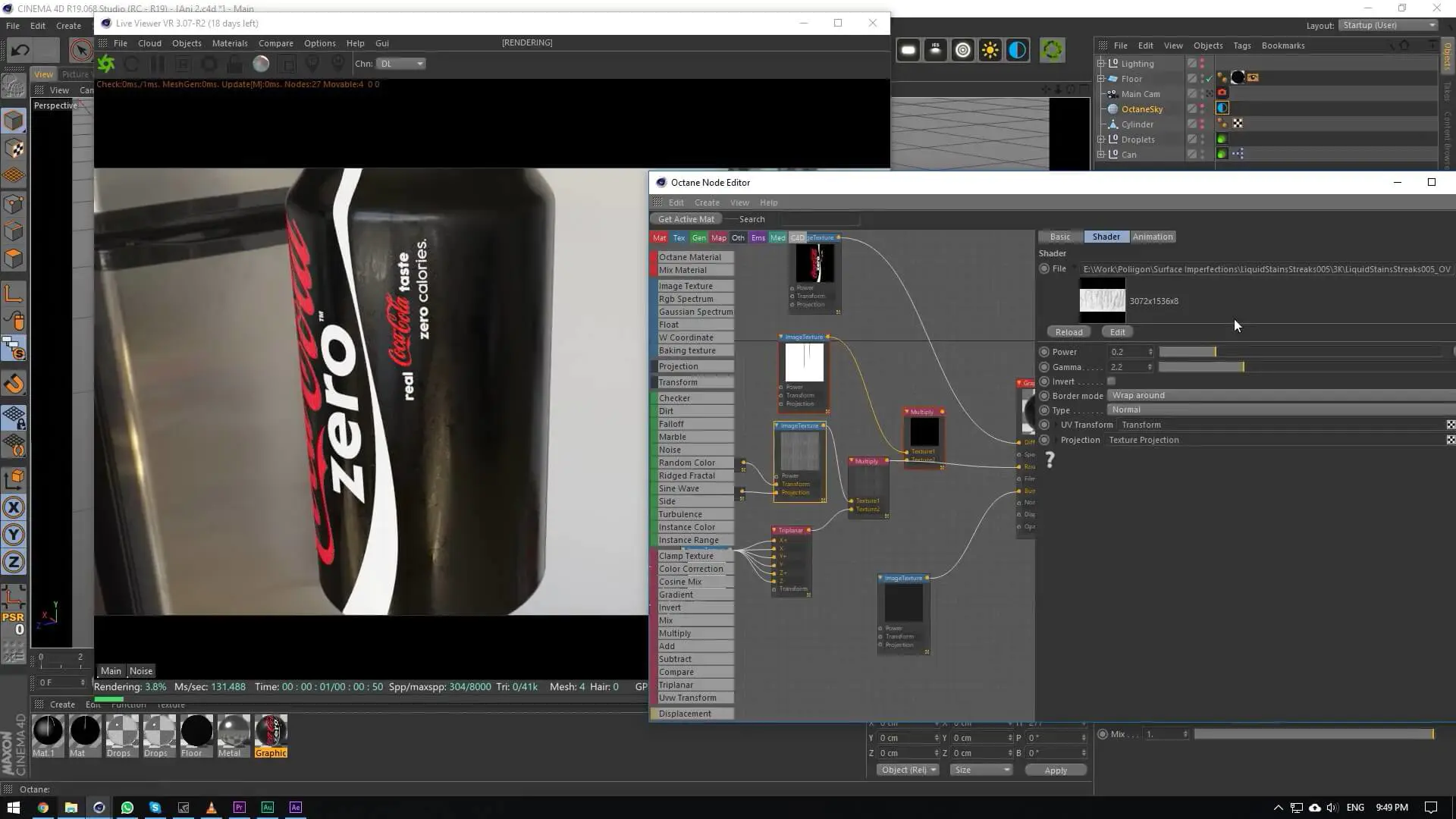Open Create menu in Octane Node Editor
The width and height of the screenshot is (1456, 819).
[x=707, y=202]
